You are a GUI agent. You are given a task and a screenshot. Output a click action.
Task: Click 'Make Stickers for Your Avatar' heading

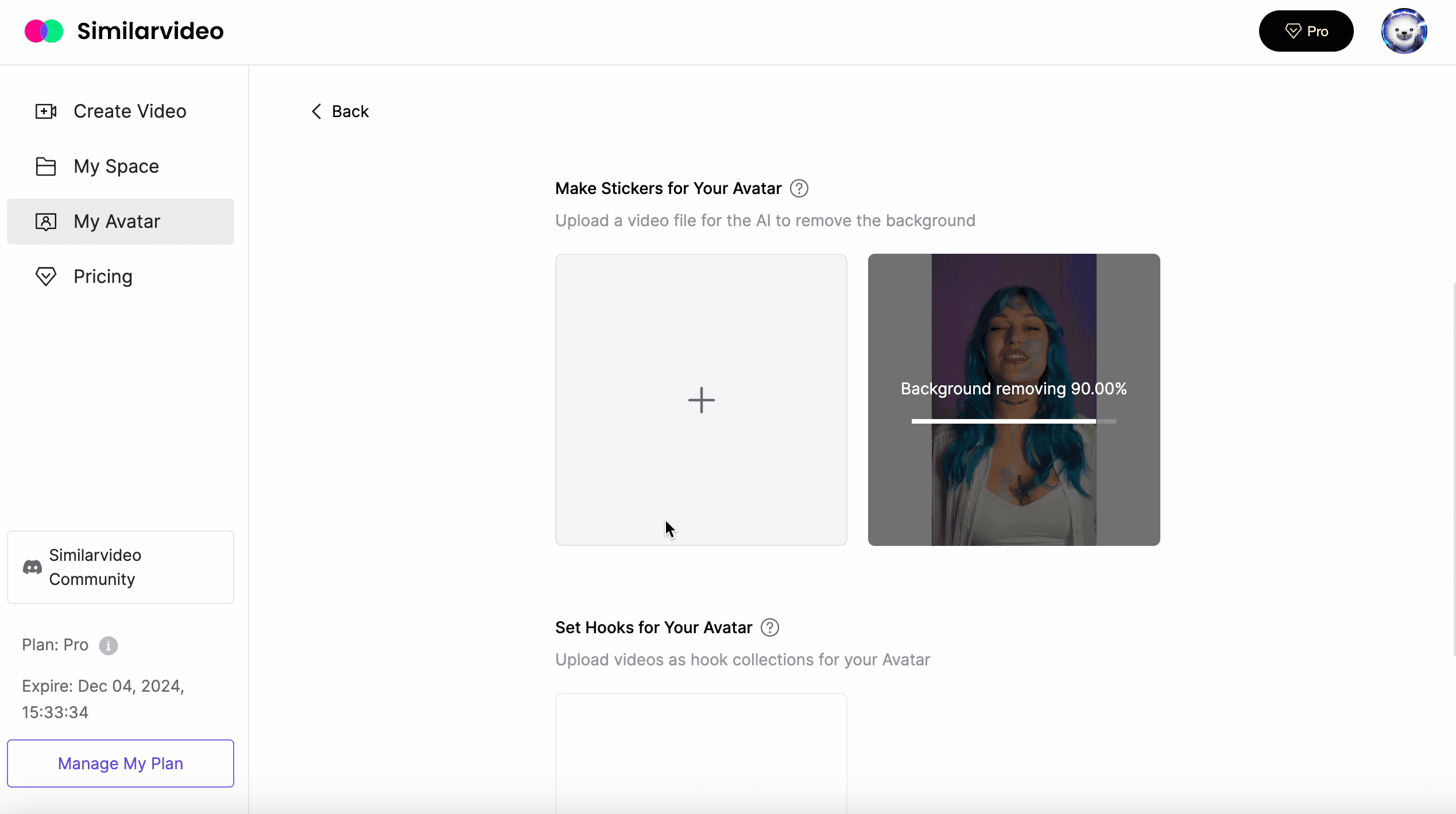tap(668, 188)
